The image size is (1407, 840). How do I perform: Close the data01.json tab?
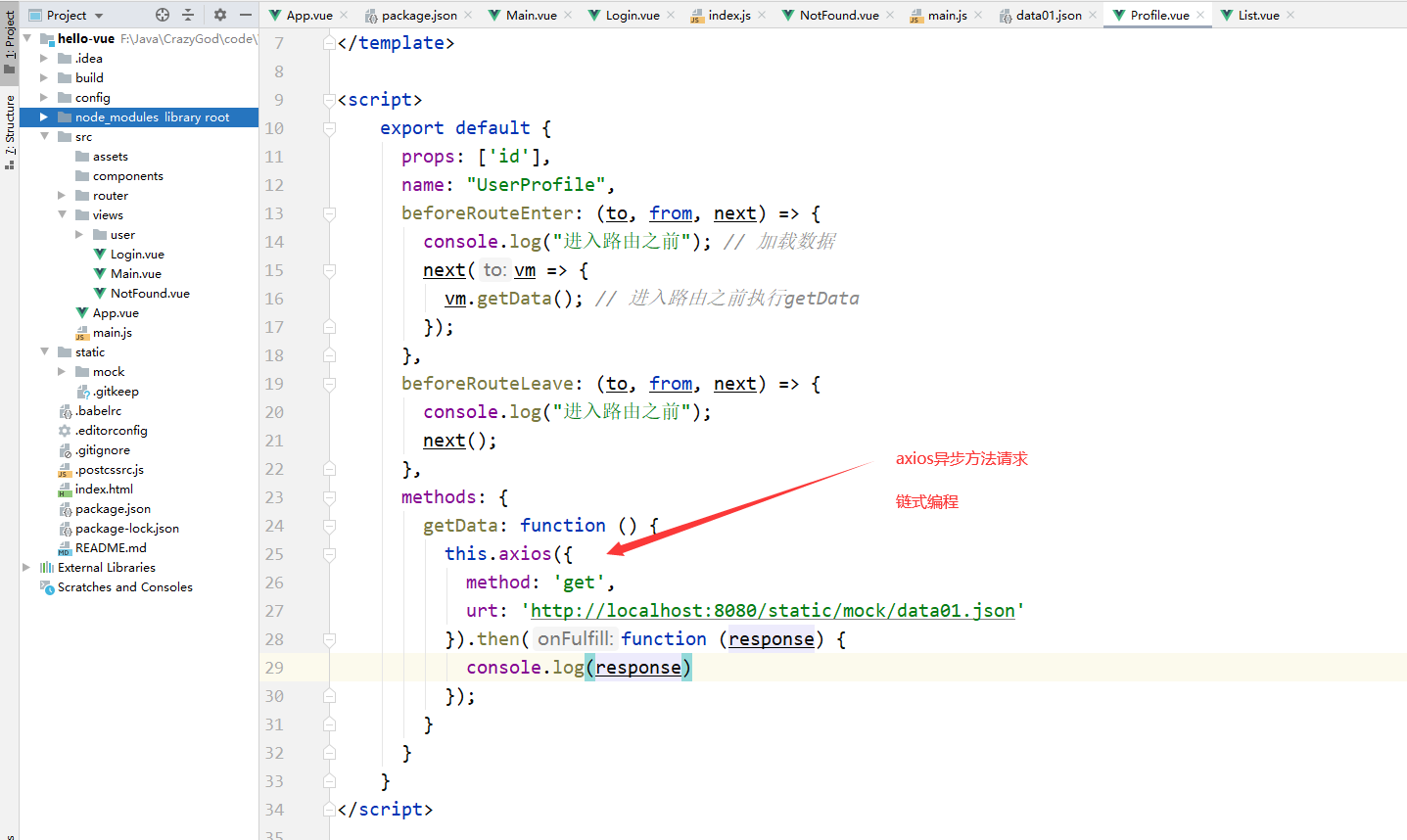1093,15
